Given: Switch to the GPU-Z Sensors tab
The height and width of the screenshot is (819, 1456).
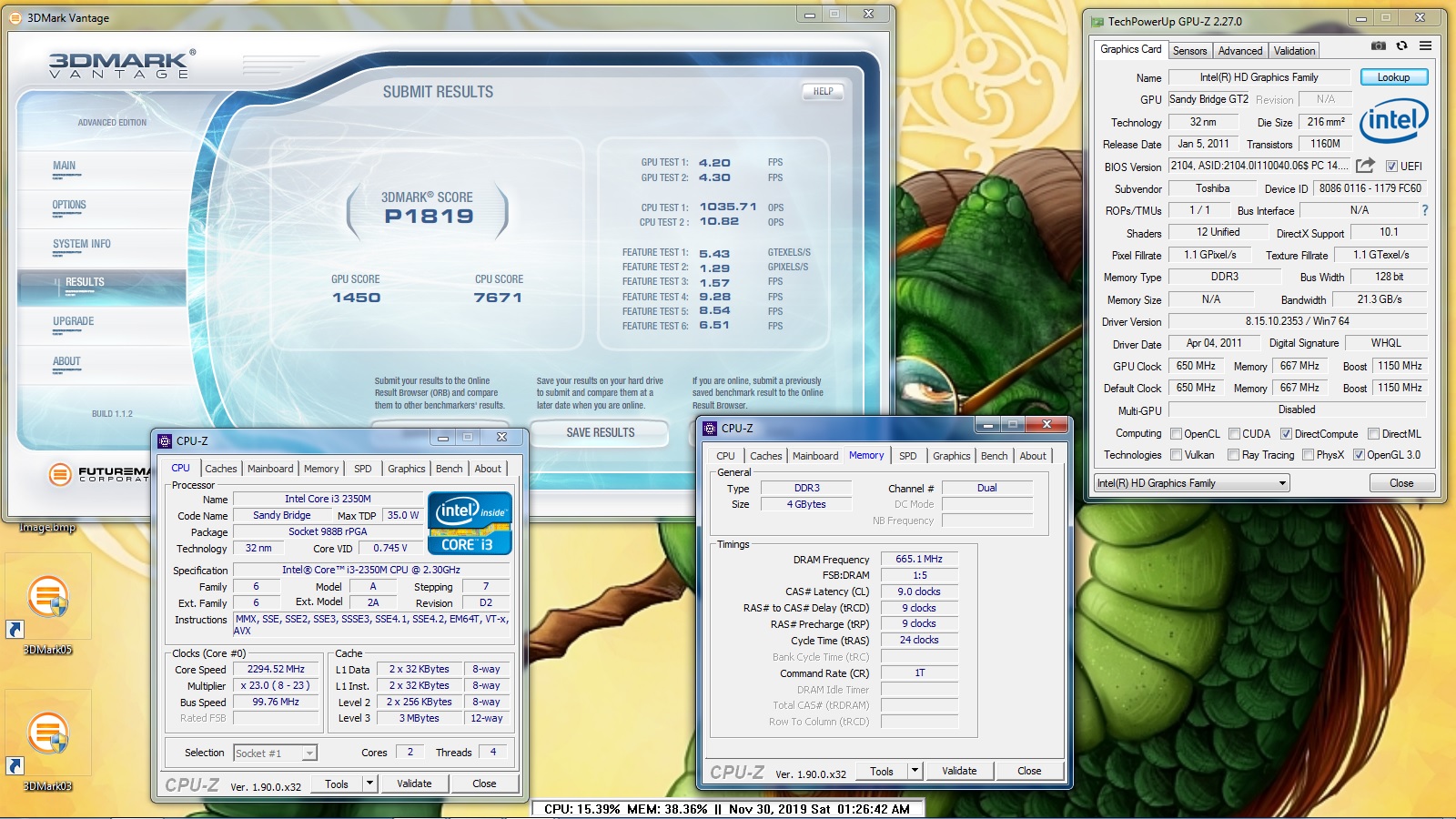Looking at the screenshot, I should pyautogui.click(x=1189, y=51).
